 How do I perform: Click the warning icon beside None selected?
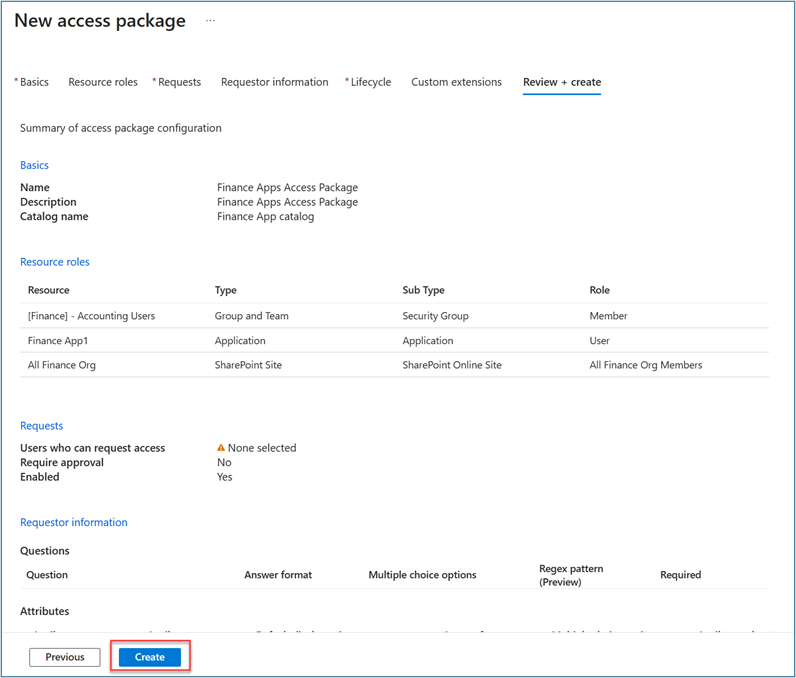tap(221, 448)
